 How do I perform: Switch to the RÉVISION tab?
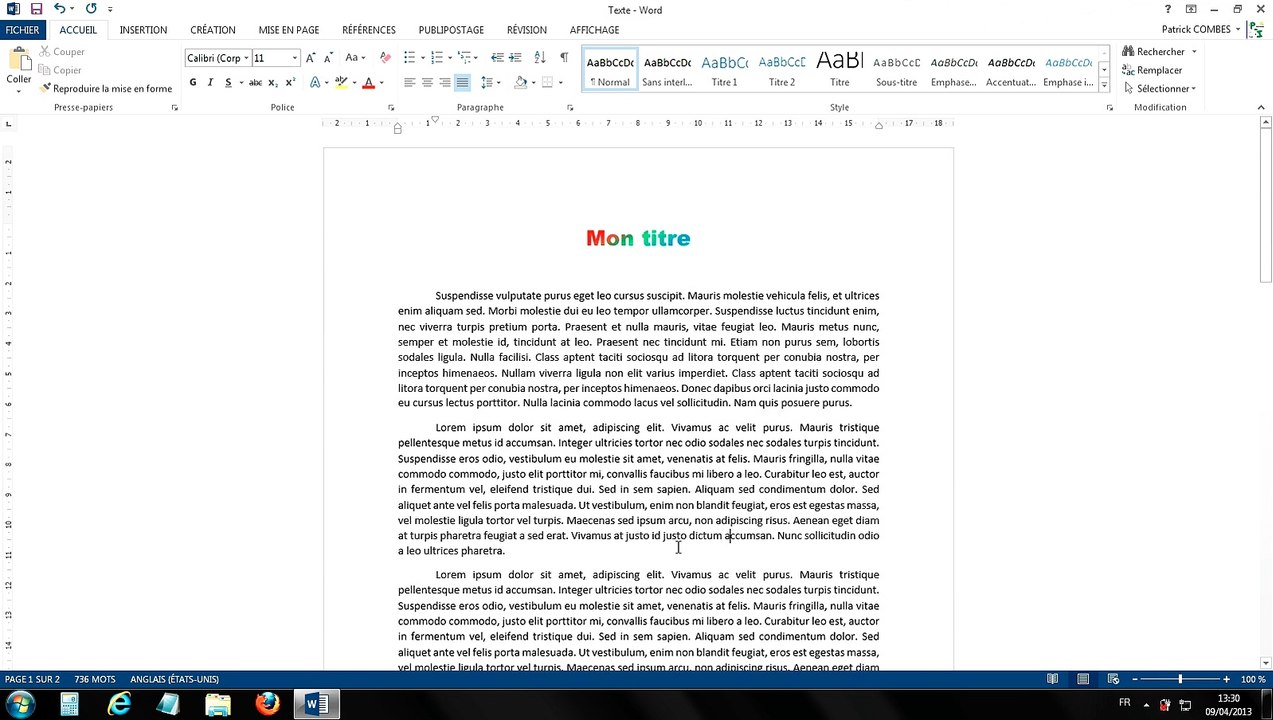[527, 30]
